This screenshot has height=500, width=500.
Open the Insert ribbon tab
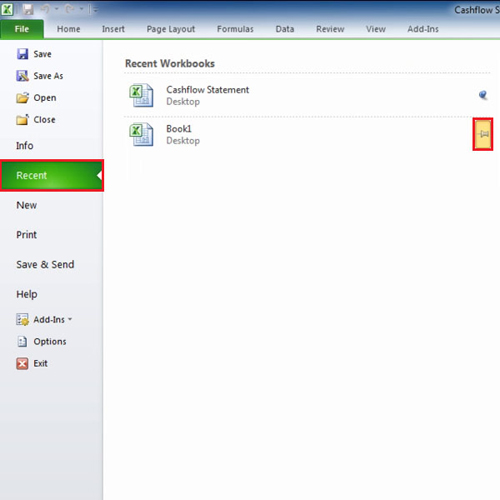113,29
